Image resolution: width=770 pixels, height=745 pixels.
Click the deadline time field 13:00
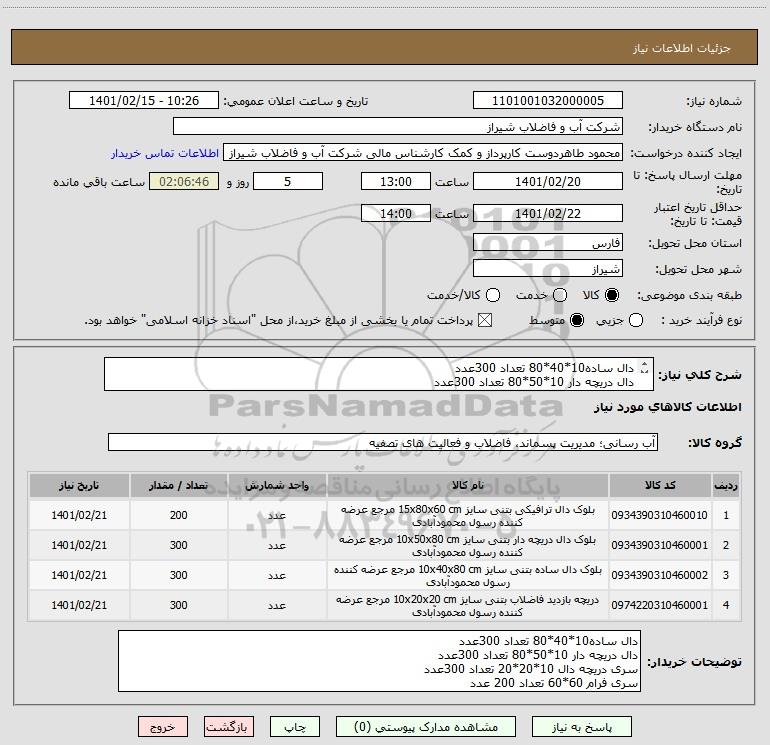coord(396,181)
